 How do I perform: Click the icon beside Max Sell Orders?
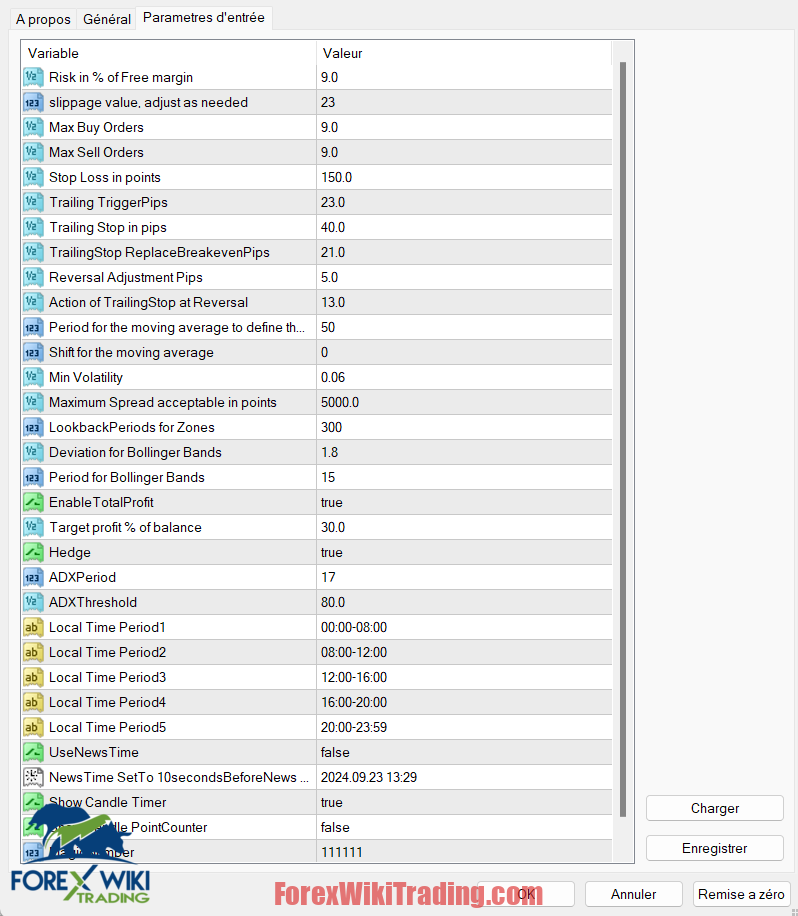[x=33, y=152]
